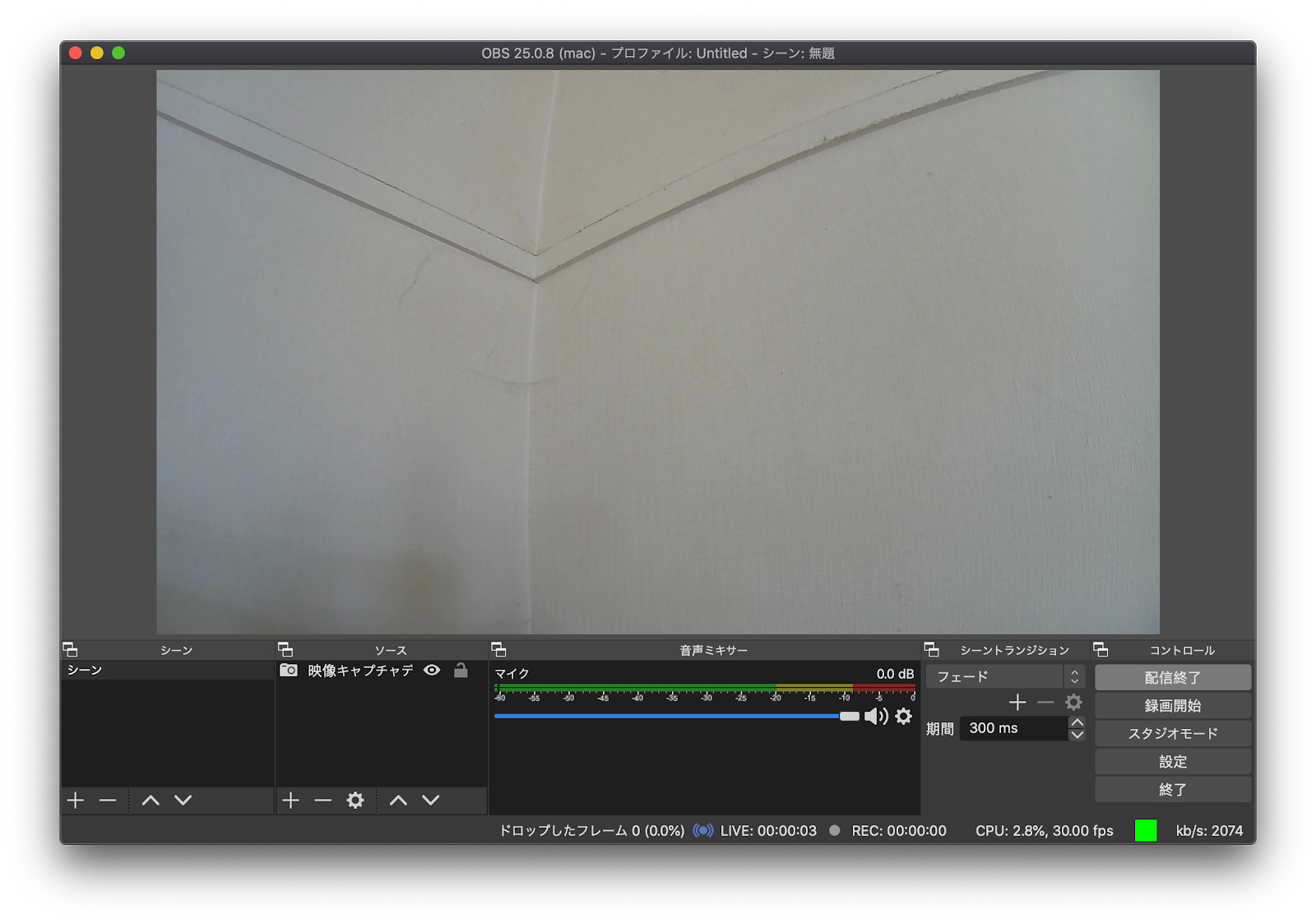Toggle lock on 映像キャプチャデ source
1316x924 pixels.
[461, 671]
